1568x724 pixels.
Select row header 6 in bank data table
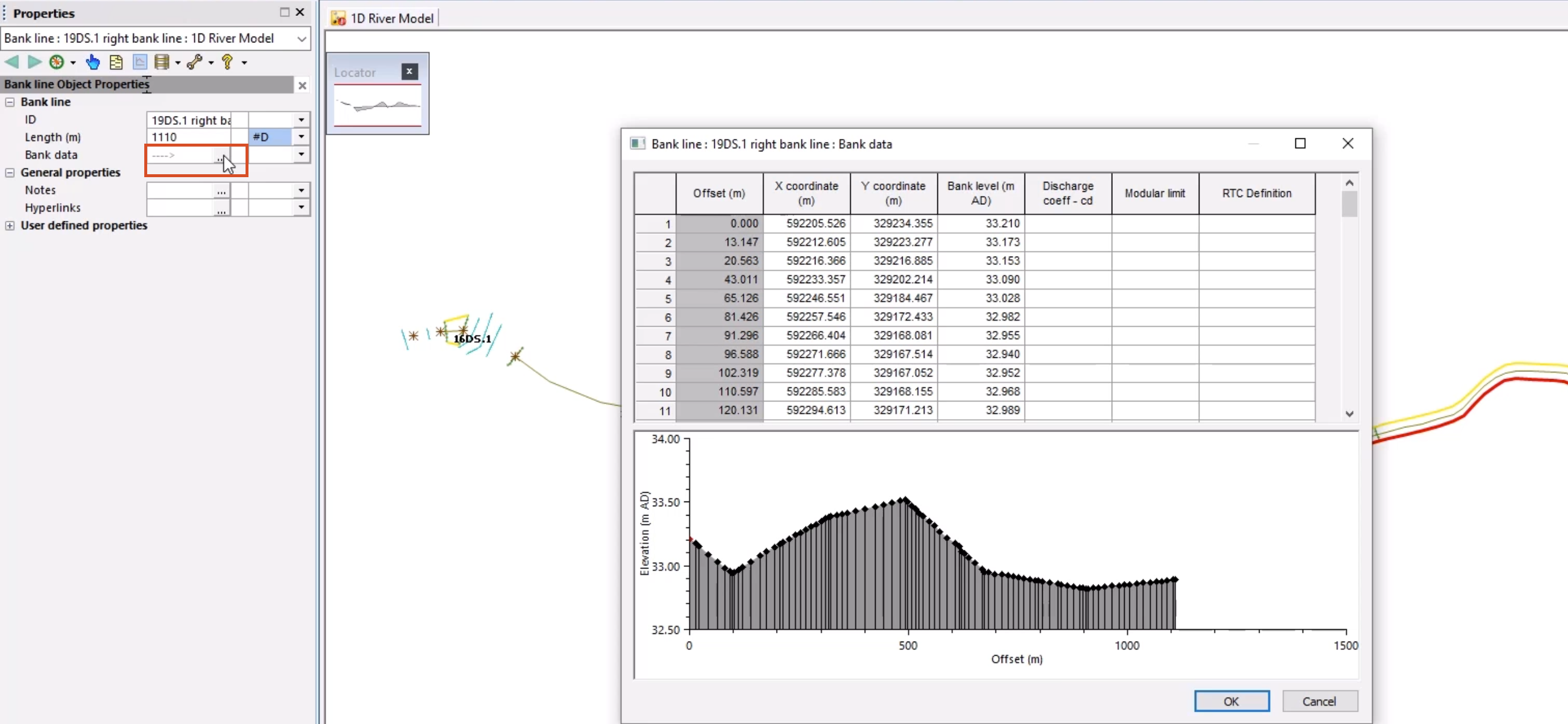[x=655, y=317]
